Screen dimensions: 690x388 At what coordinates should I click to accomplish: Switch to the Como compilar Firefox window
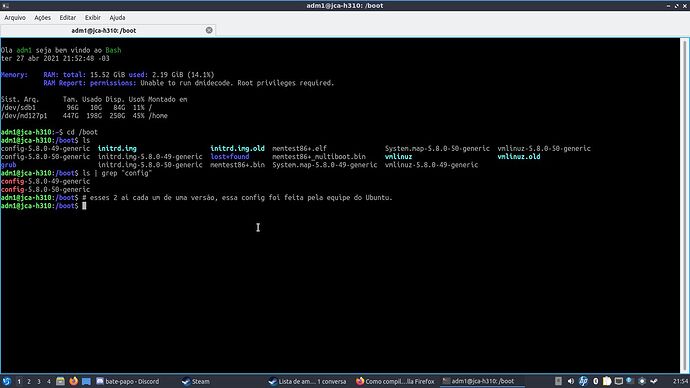tap(395, 381)
